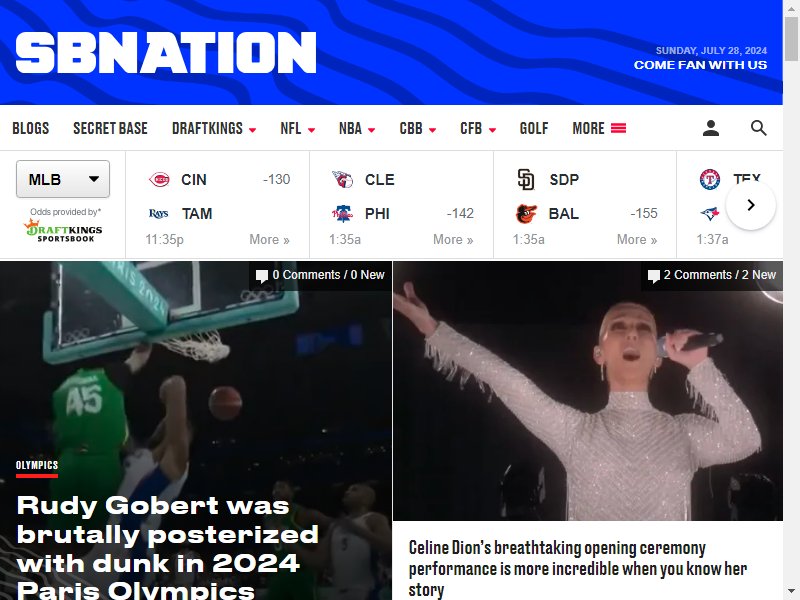Screen dimensions: 800x600
Task: Open the MLB league selector dropdown
Action: (63, 179)
